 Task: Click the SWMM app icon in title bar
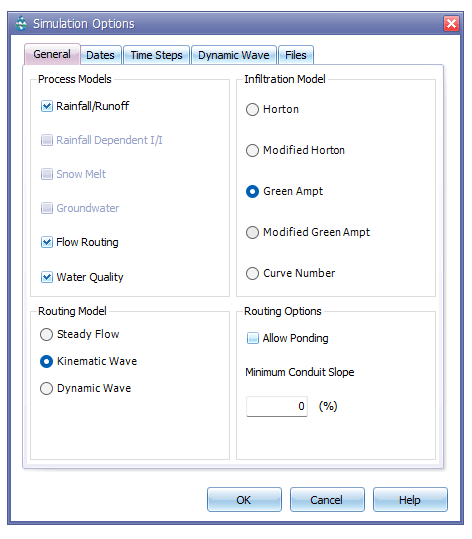coord(21,23)
